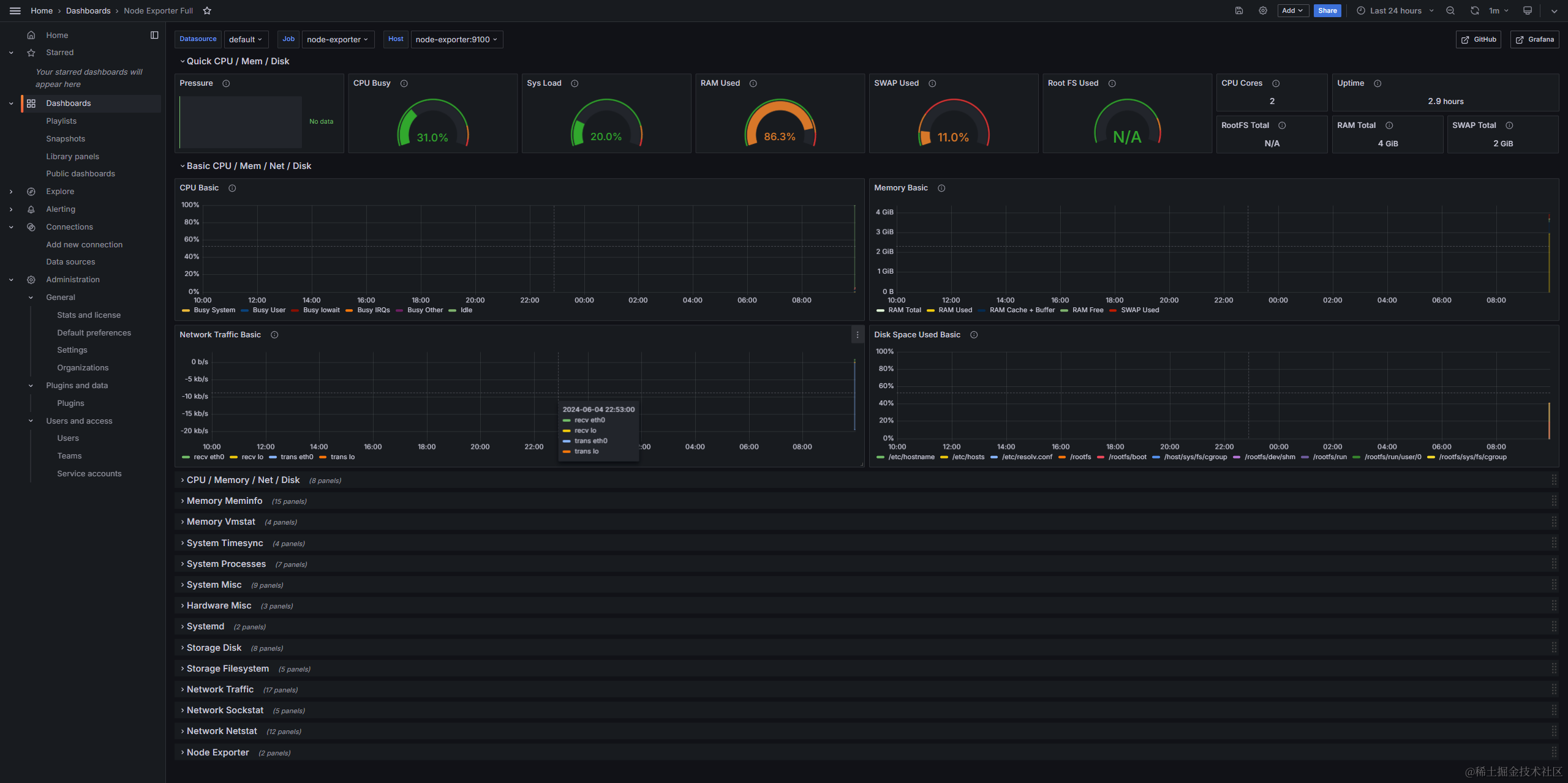Go to Data sources in sidebar
Viewport: 1568px width, 783px height.
click(70, 262)
